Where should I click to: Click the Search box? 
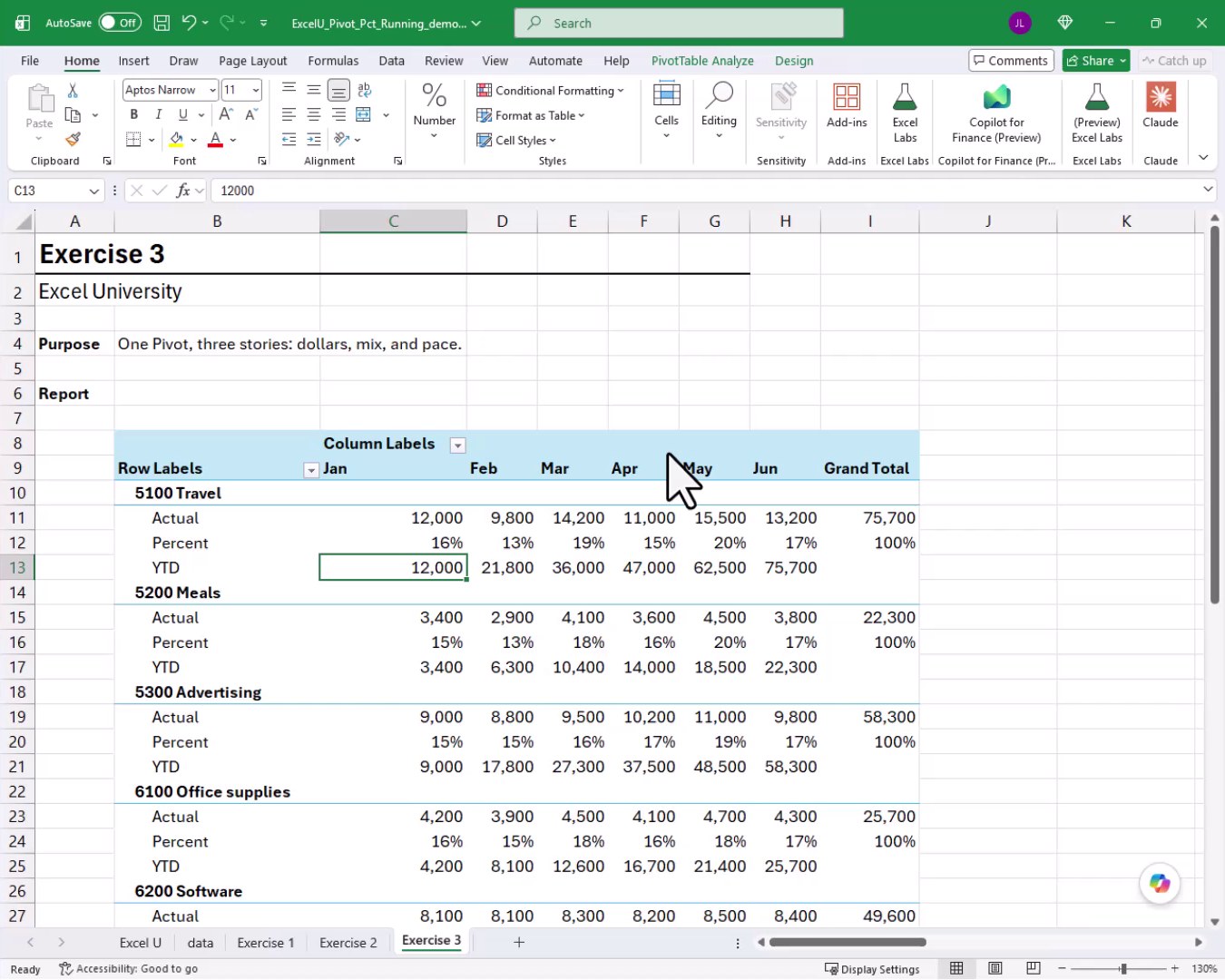coord(679,23)
